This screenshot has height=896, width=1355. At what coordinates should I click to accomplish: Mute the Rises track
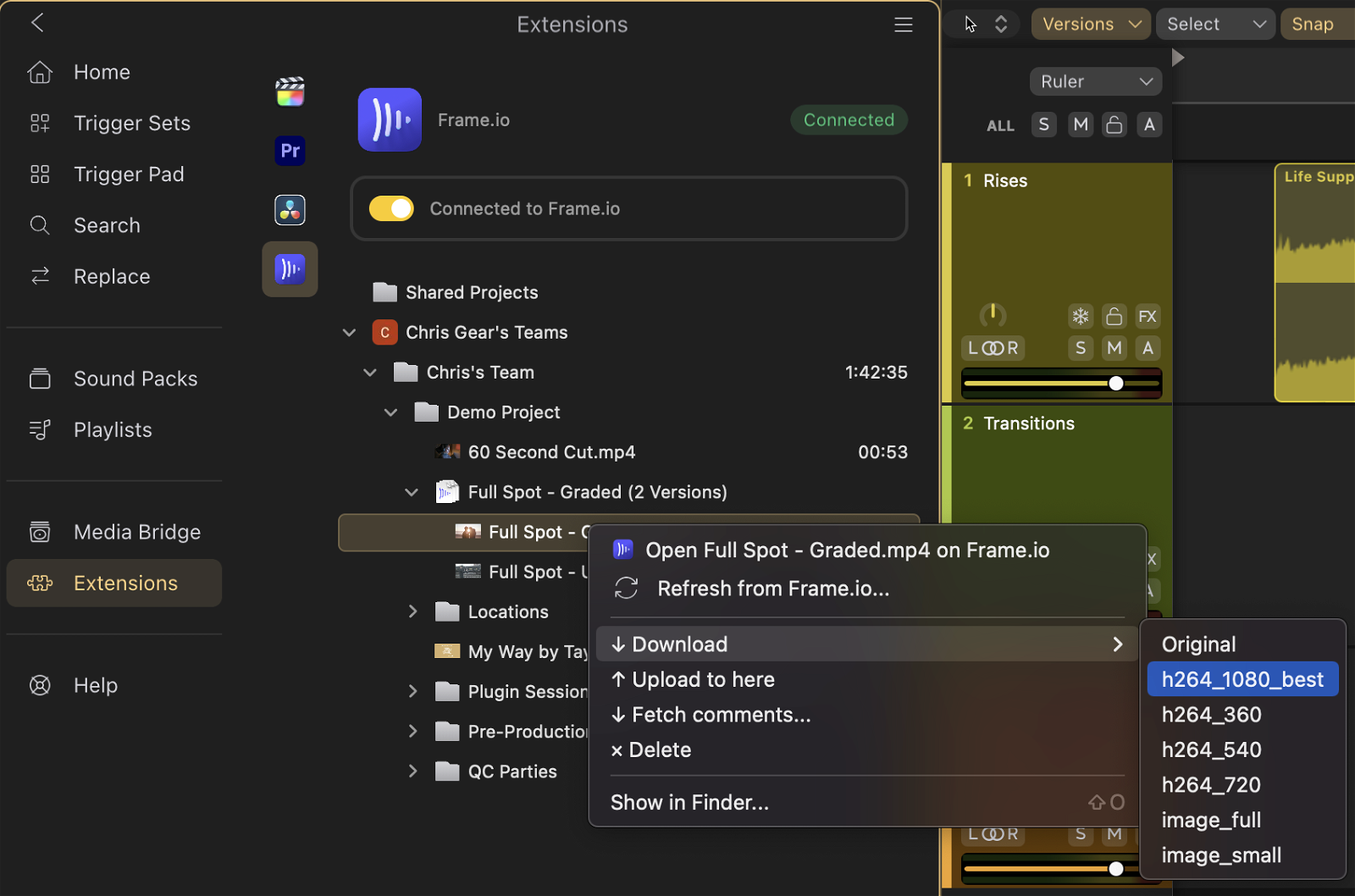click(x=1114, y=348)
